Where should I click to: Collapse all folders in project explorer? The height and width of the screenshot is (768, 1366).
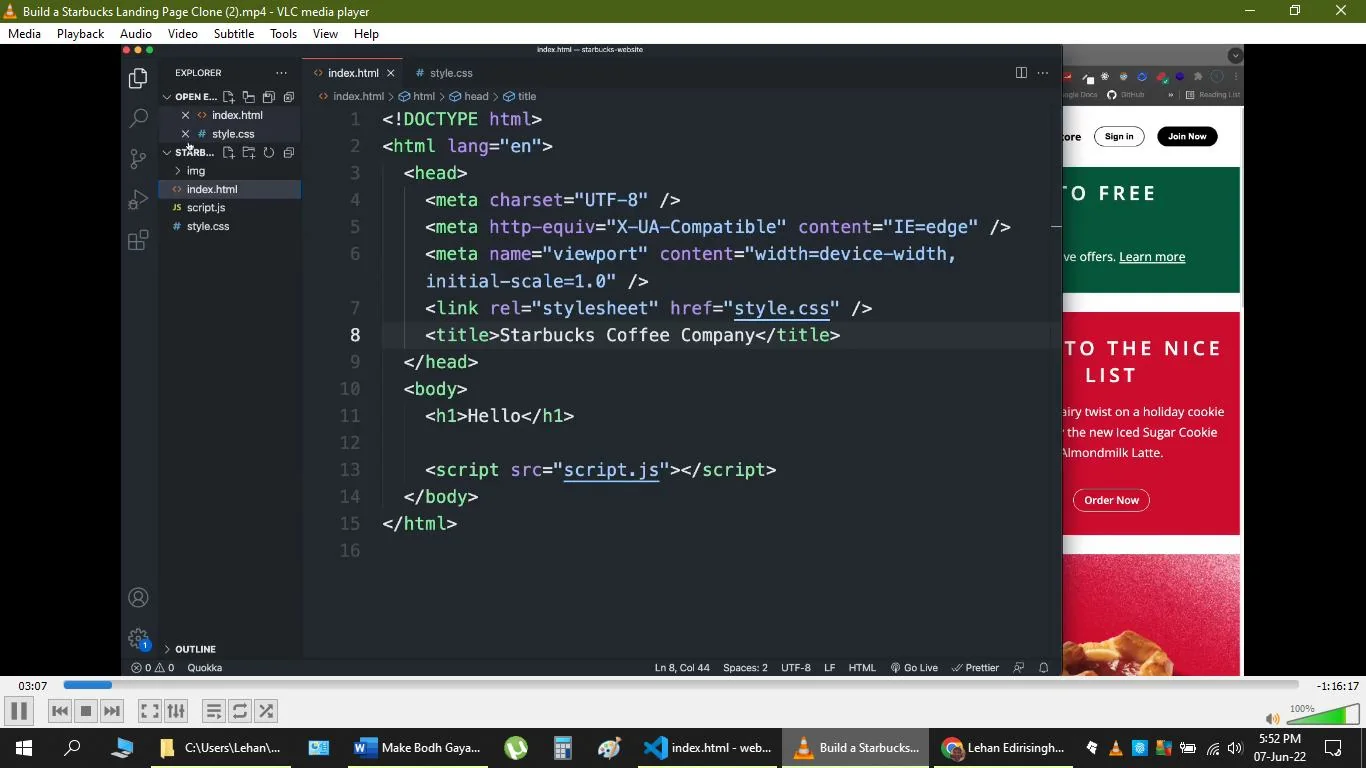click(x=288, y=153)
